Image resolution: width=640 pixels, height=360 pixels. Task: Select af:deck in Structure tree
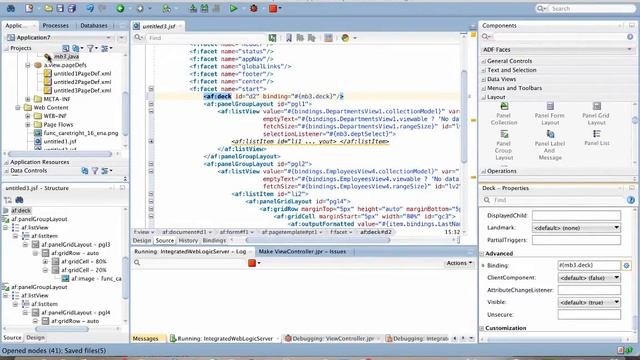[x=21, y=211]
